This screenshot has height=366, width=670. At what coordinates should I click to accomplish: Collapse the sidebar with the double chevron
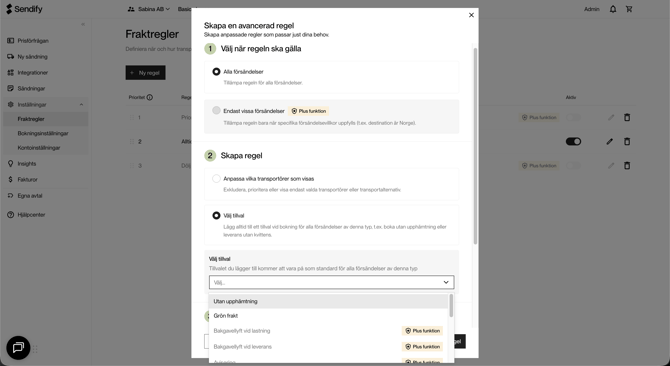point(83,24)
